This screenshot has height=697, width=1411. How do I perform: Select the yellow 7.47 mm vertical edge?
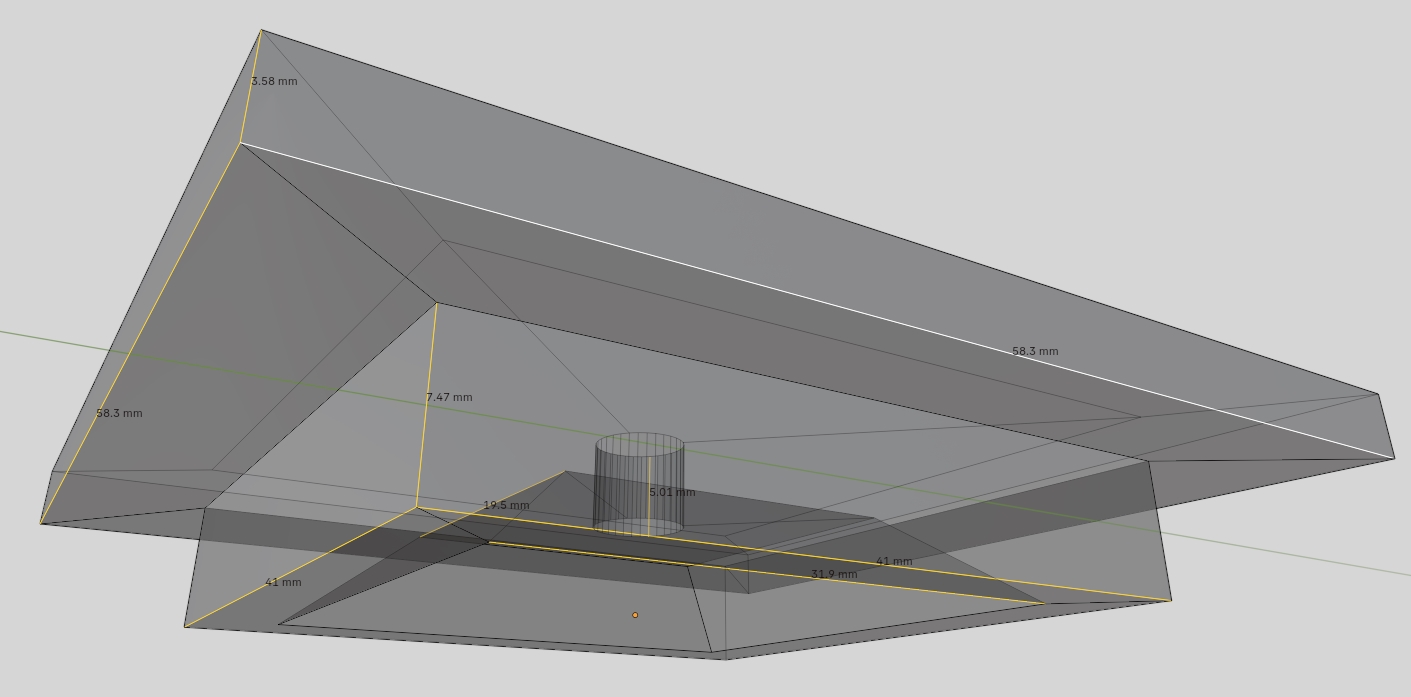coord(427,405)
